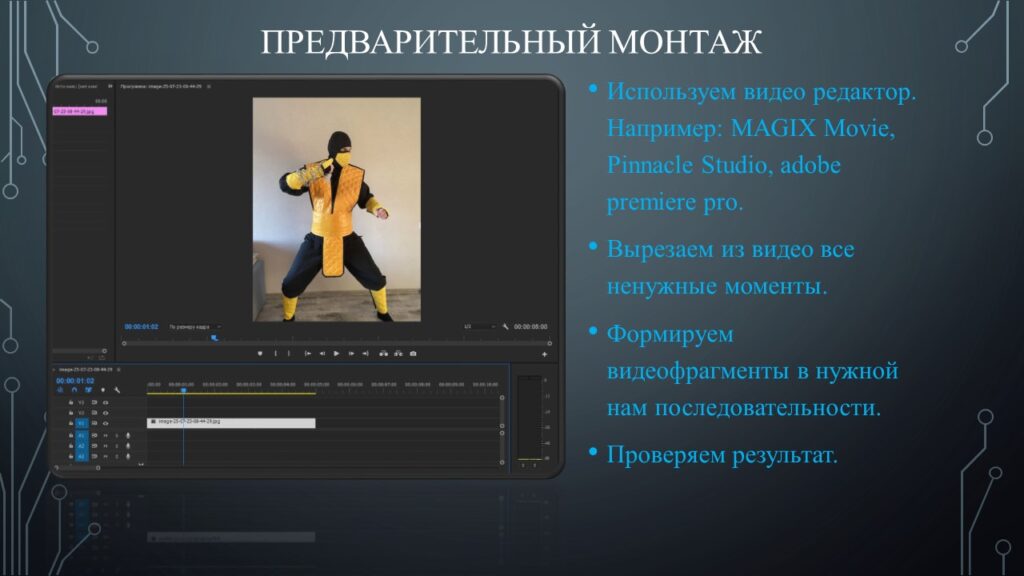Screen dimensions: 1024x576
Task: Open the button editor plus icon
Action: coord(544,354)
